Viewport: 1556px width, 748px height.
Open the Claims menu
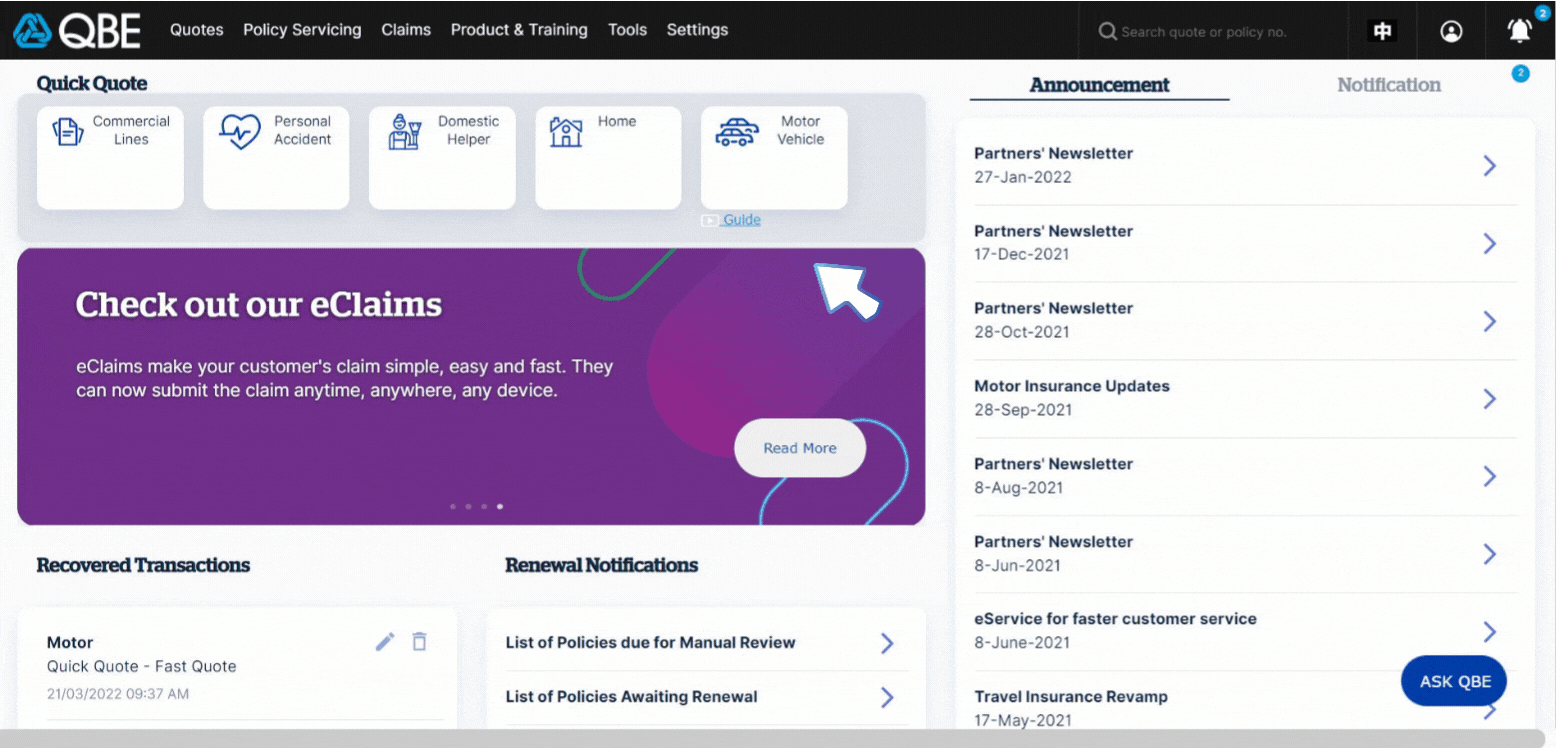coord(406,30)
